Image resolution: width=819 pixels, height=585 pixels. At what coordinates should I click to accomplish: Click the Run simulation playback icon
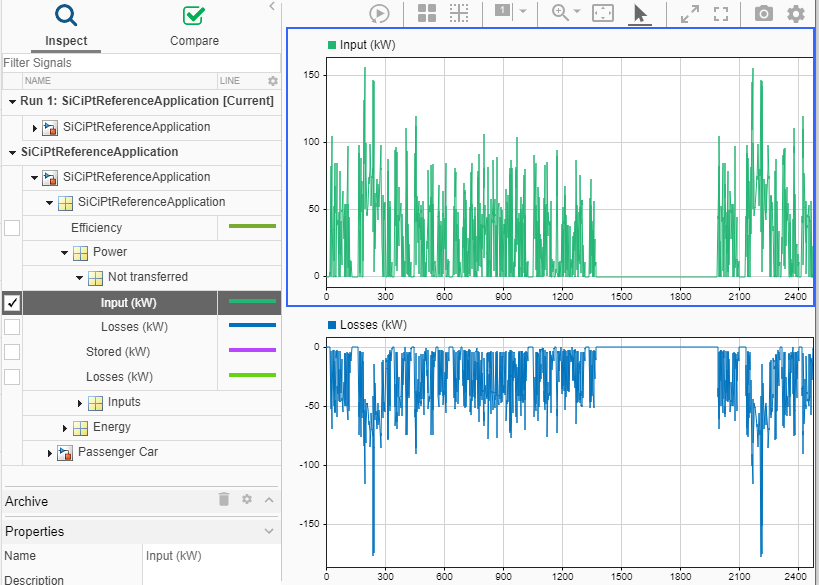(x=379, y=13)
